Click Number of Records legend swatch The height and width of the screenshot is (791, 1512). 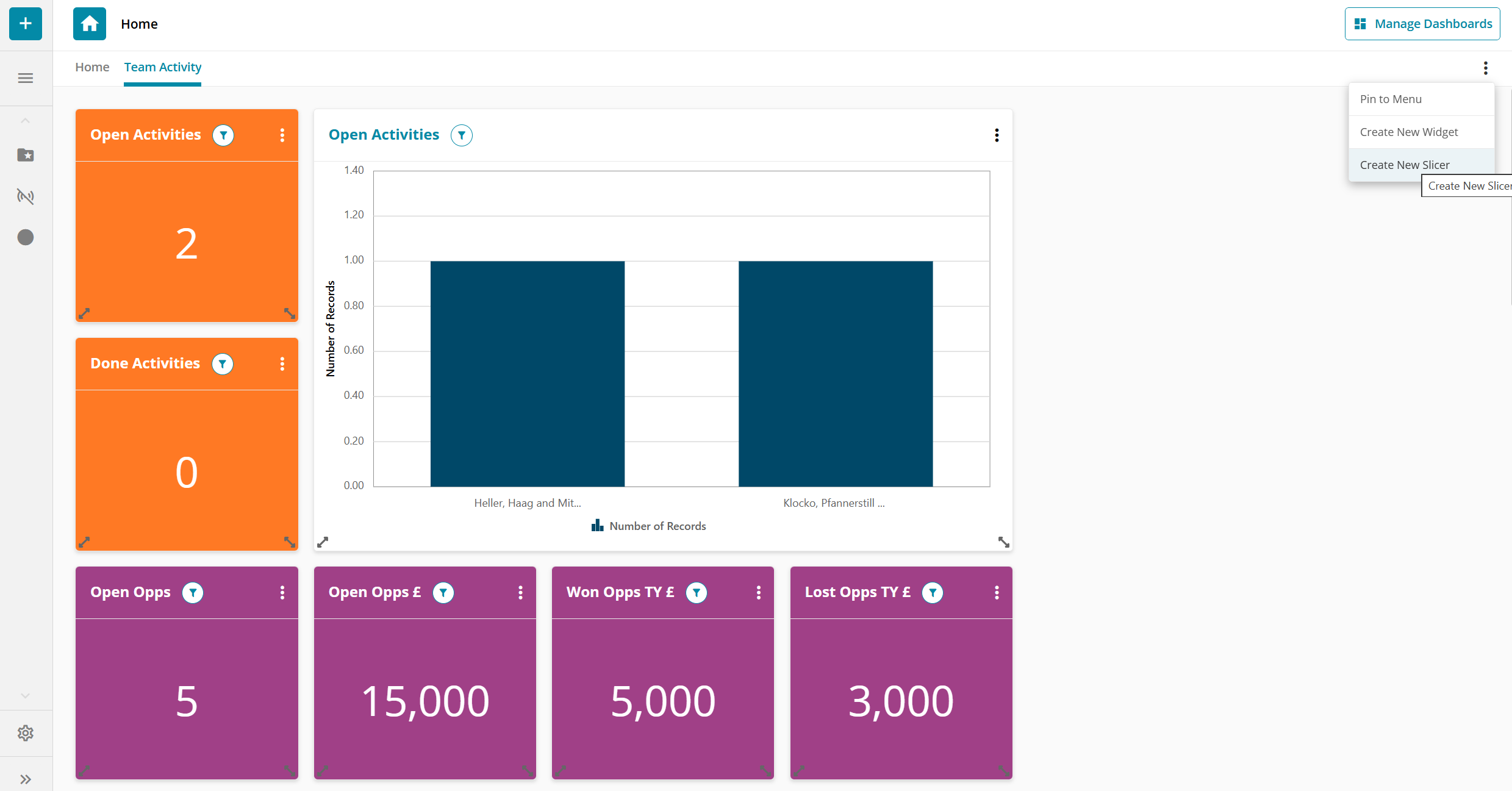[597, 526]
